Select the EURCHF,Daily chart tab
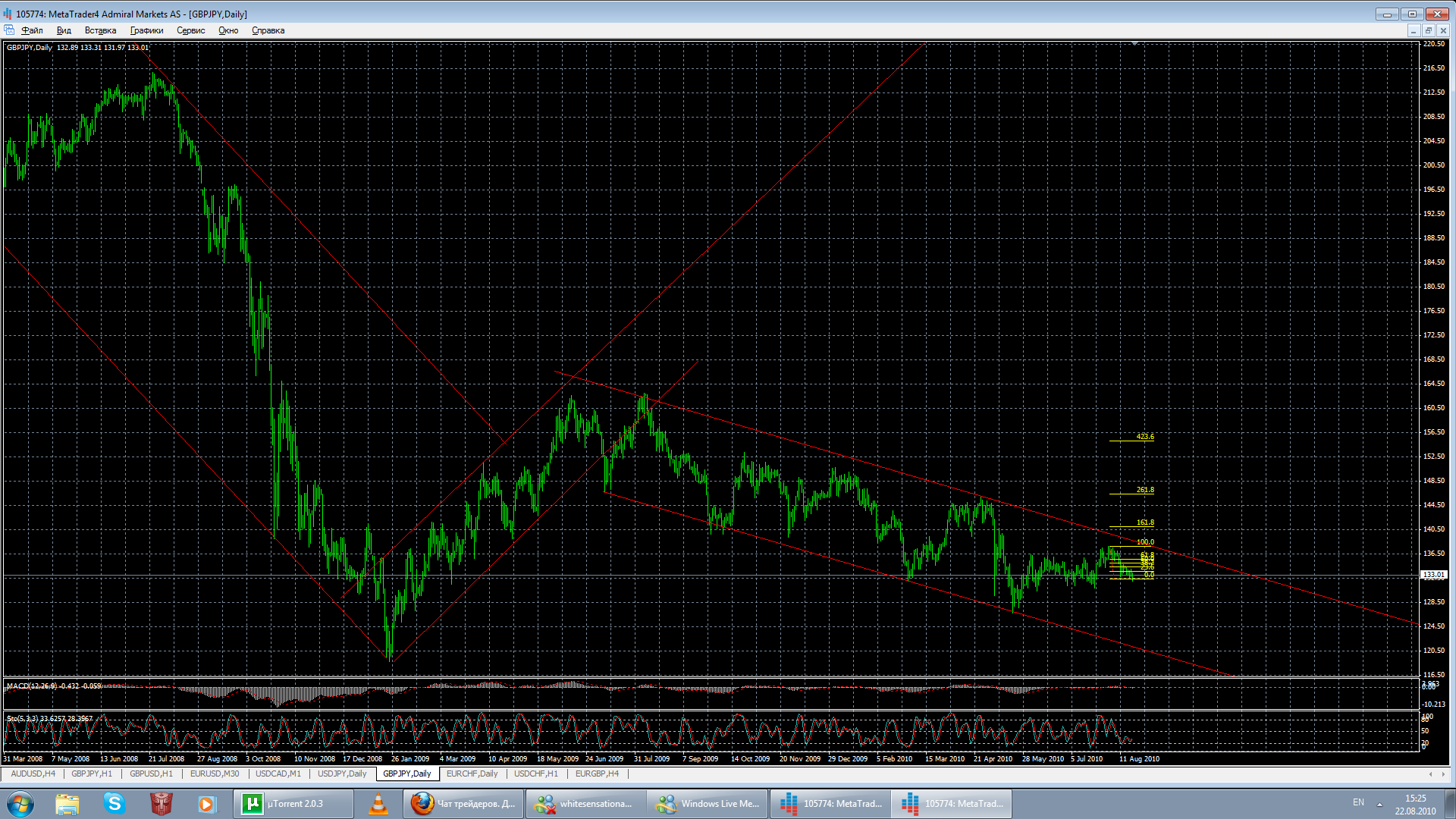Screen dimensions: 1456x819 (x=472, y=773)
